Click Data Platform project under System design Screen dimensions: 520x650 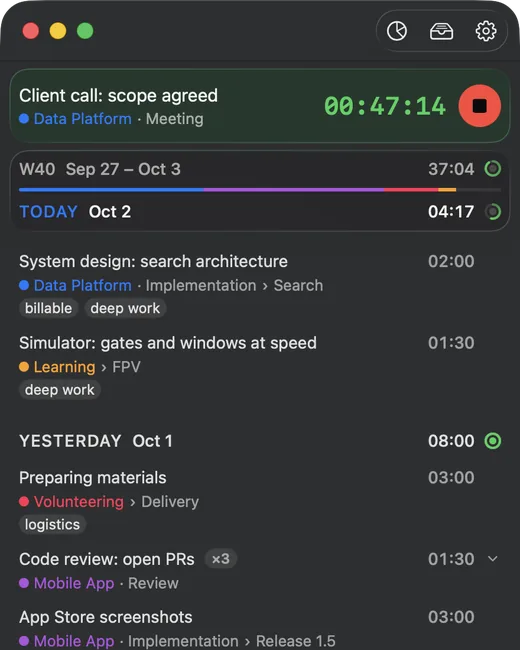point(83,286)
